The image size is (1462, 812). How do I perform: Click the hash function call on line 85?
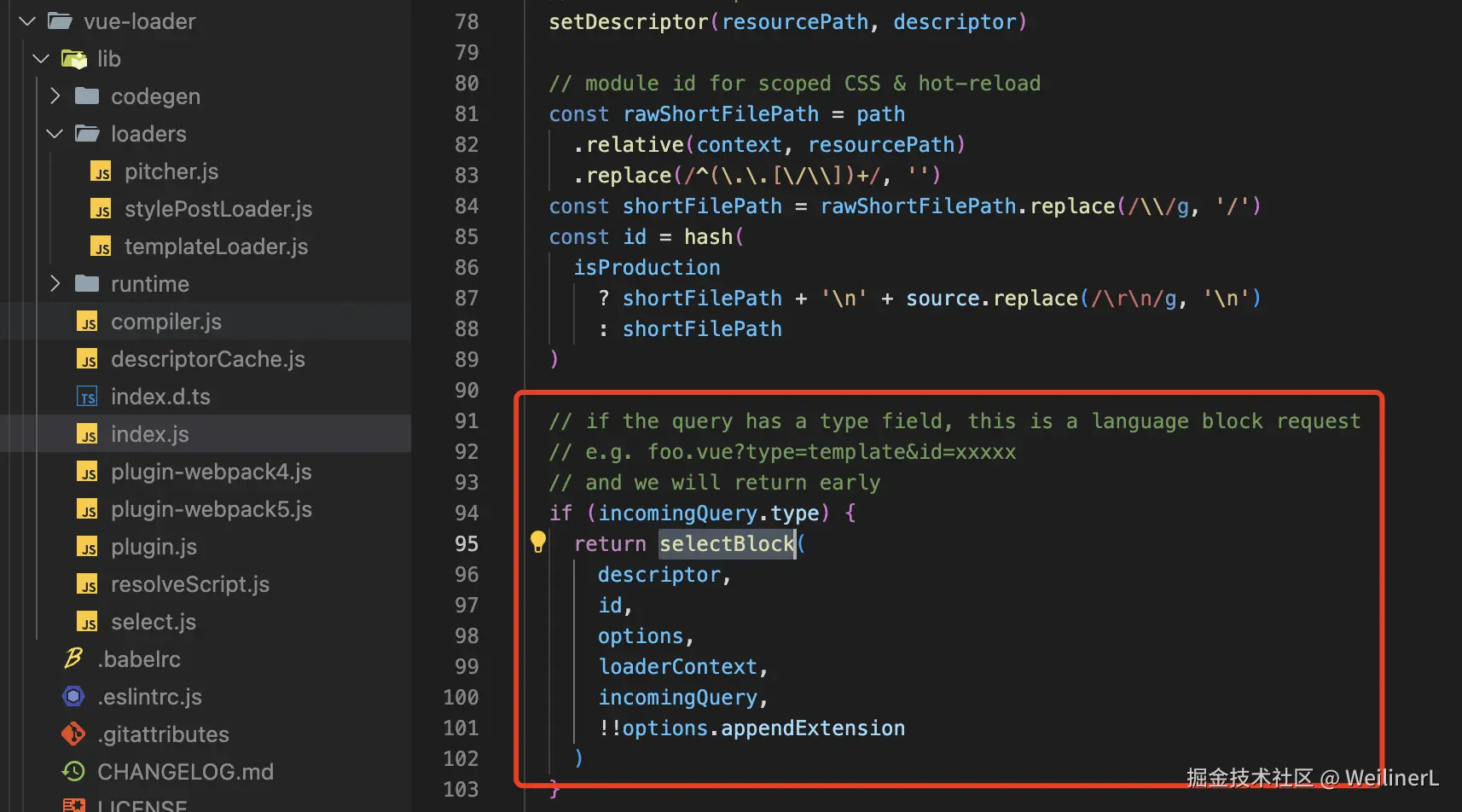tap(708, 236)
